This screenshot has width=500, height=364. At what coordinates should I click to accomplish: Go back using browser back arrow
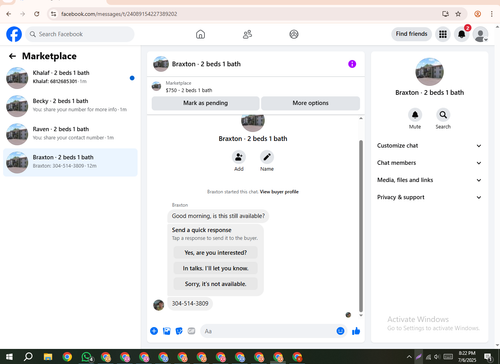pos(9,14)
